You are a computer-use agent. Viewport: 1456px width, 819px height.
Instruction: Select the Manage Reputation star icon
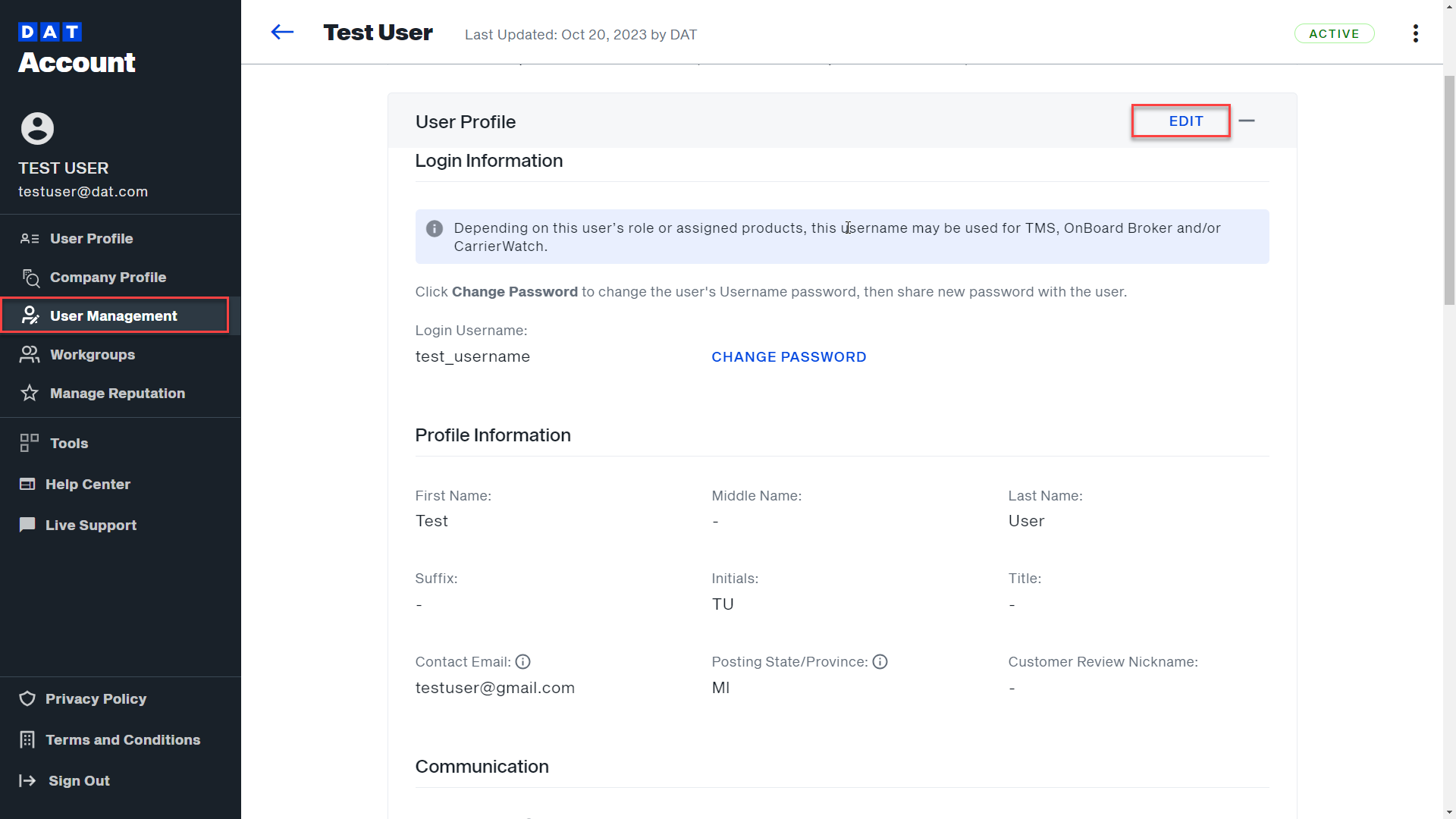[x=29, y=393]
